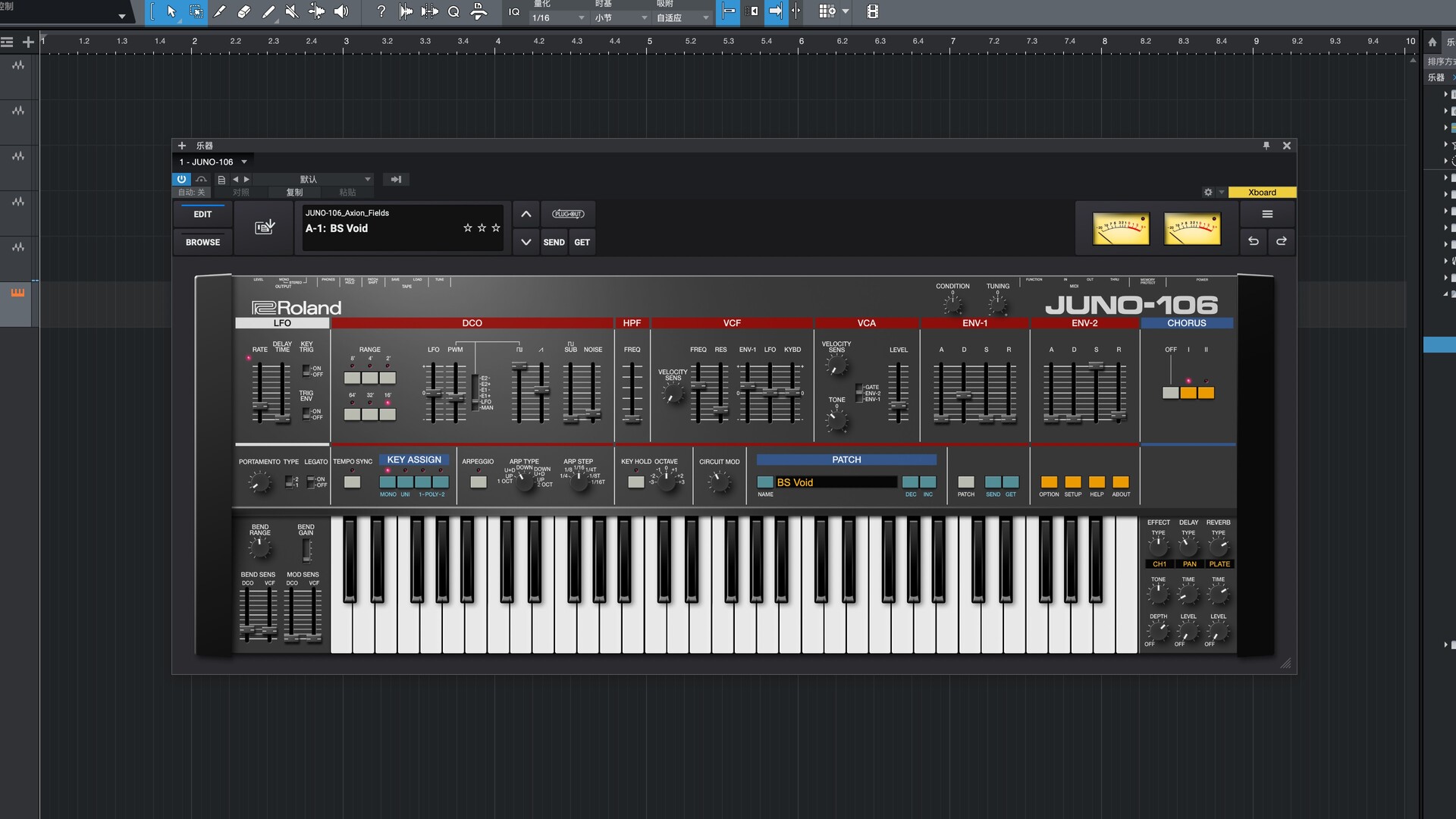Open the JUNO-106 hamburger menu
Viewport: 1456px width, 819px height.
click(1267, 214)
